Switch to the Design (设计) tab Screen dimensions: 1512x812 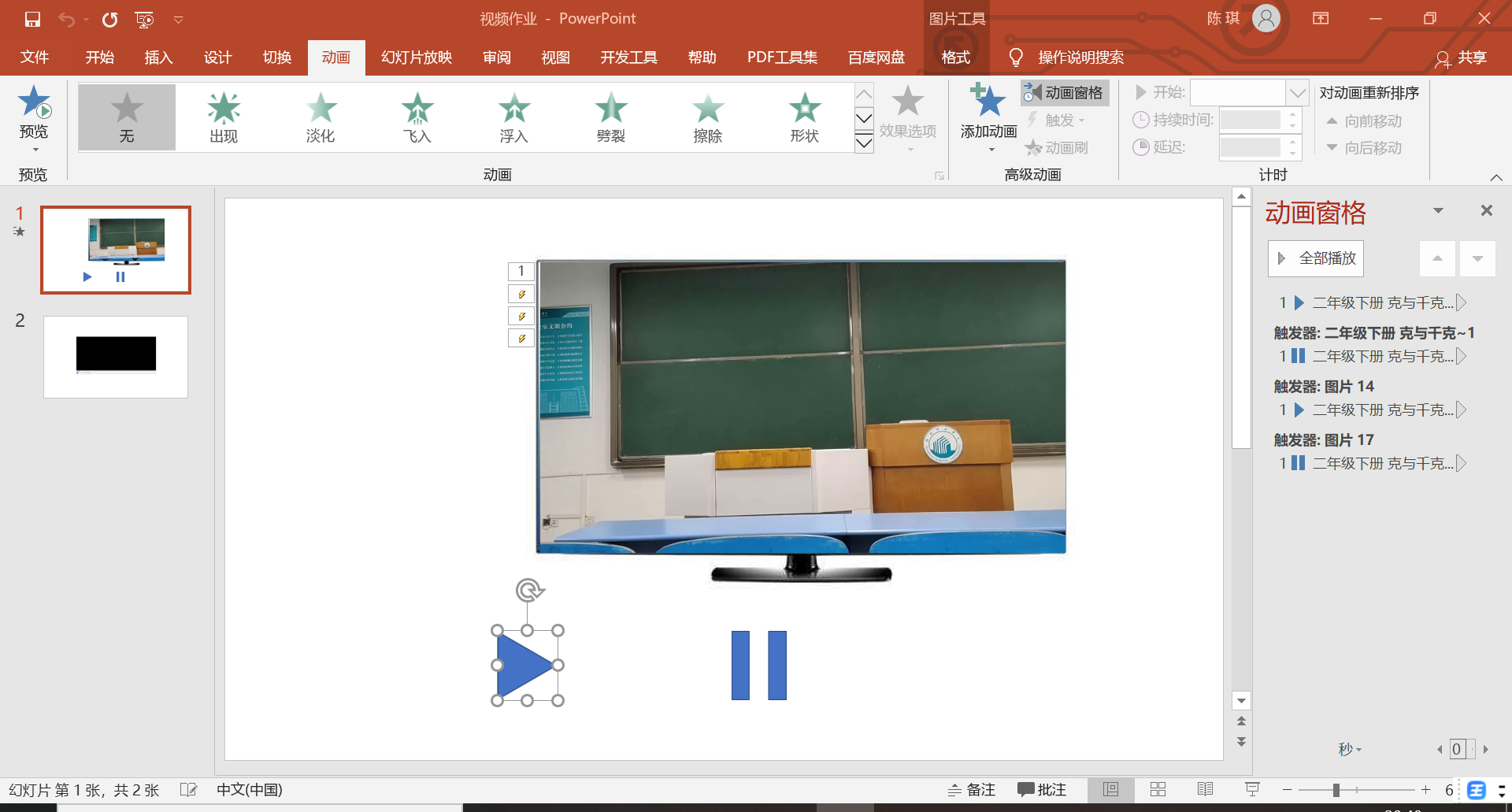click(217, 57)
